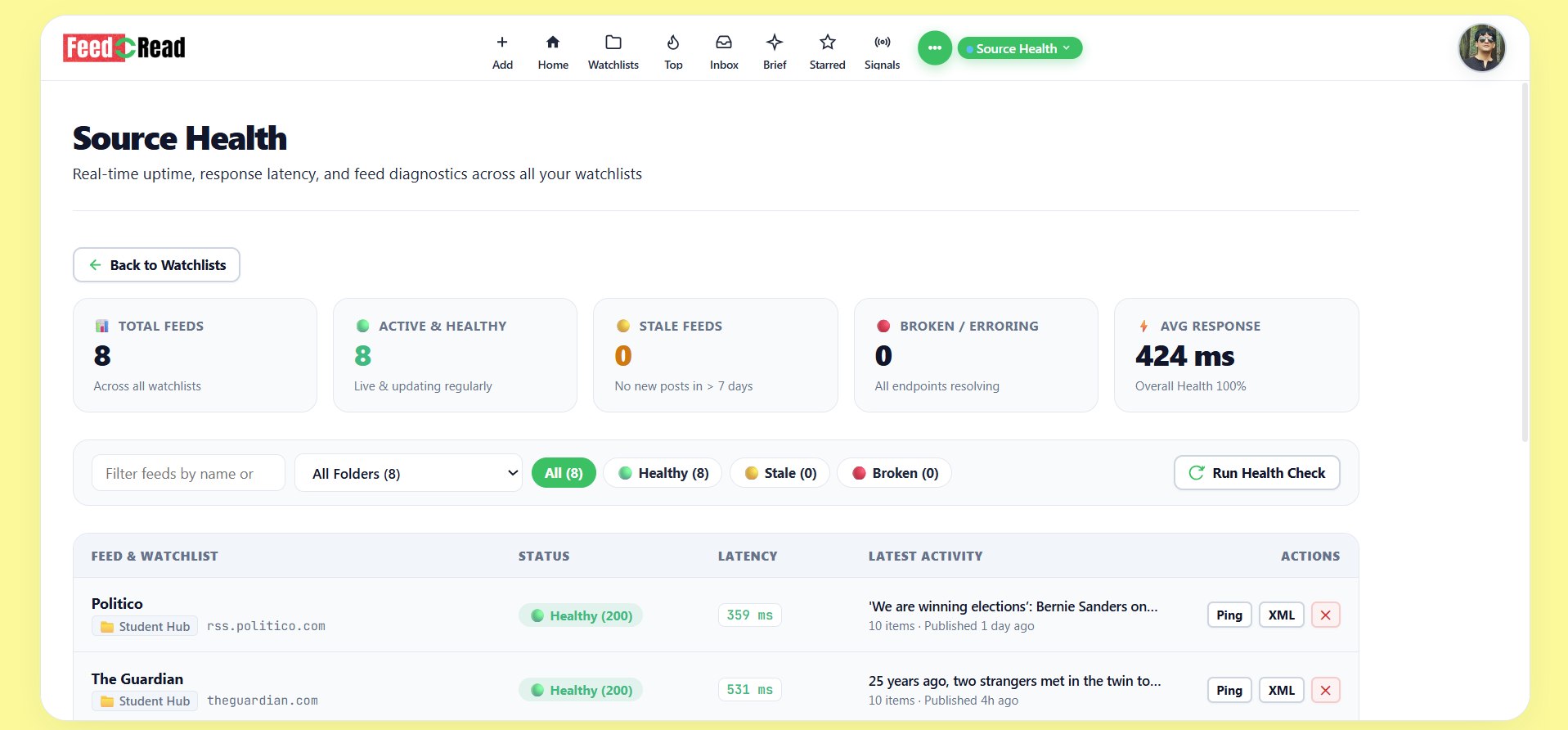Remove The Guardian feed with red X
This screenshot has height=730, width=1568.
(x=1326, y=691)
